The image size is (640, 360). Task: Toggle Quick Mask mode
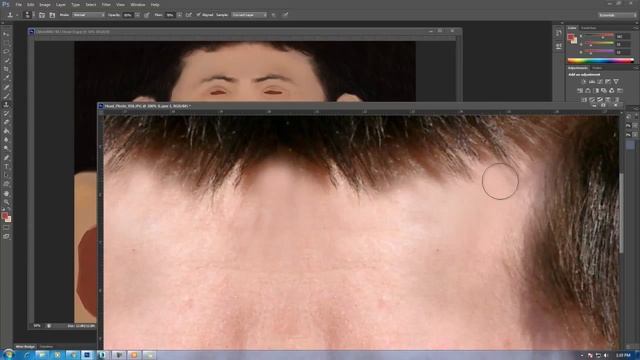[6, 228]
